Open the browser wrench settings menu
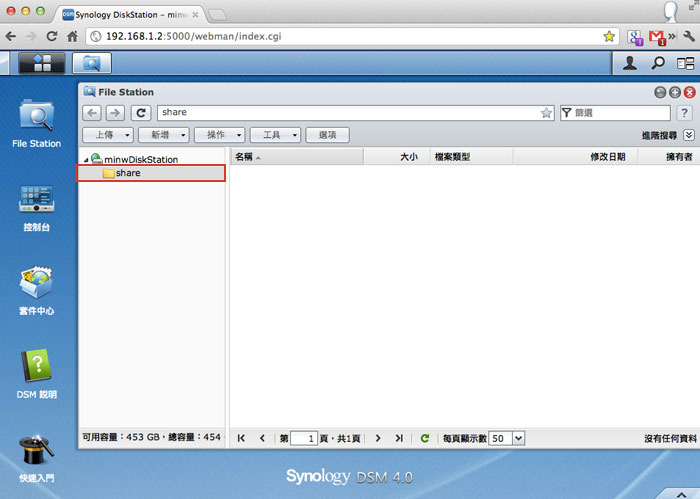The height and width of the screenshot is (499, 700). [689, 36]
